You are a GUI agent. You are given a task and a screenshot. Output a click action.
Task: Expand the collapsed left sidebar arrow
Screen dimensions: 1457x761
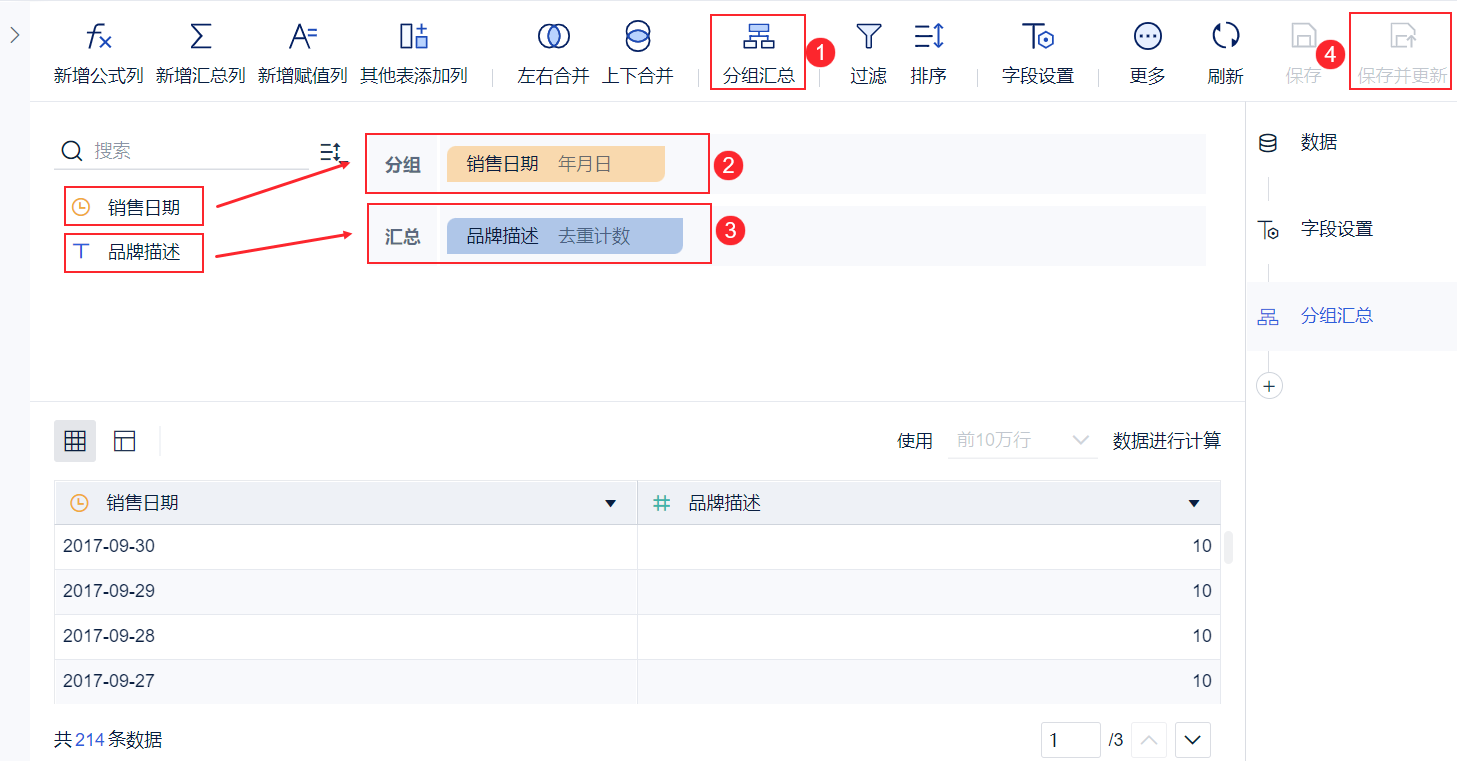point(14,35)
